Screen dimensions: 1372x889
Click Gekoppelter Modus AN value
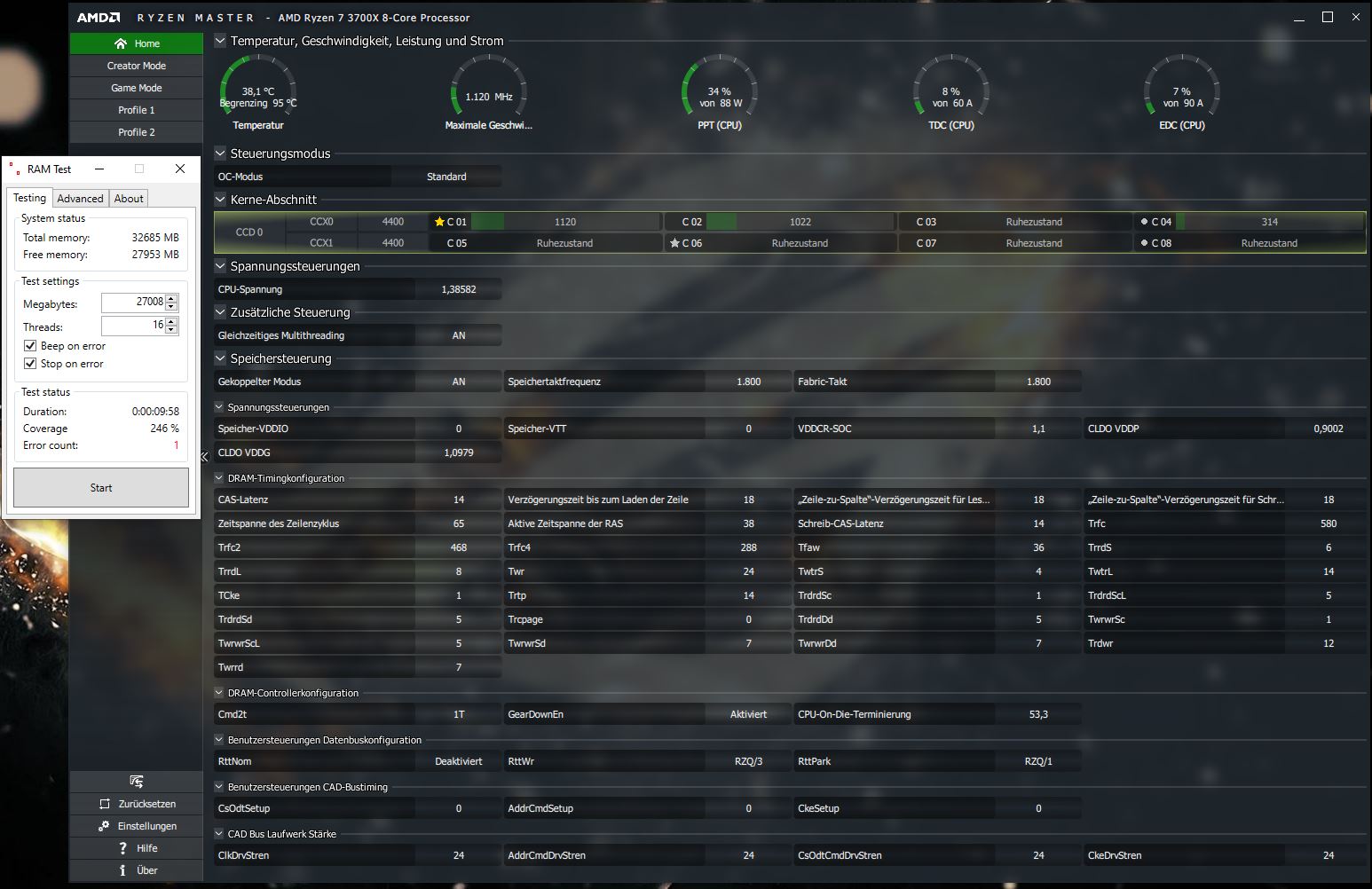459,382
